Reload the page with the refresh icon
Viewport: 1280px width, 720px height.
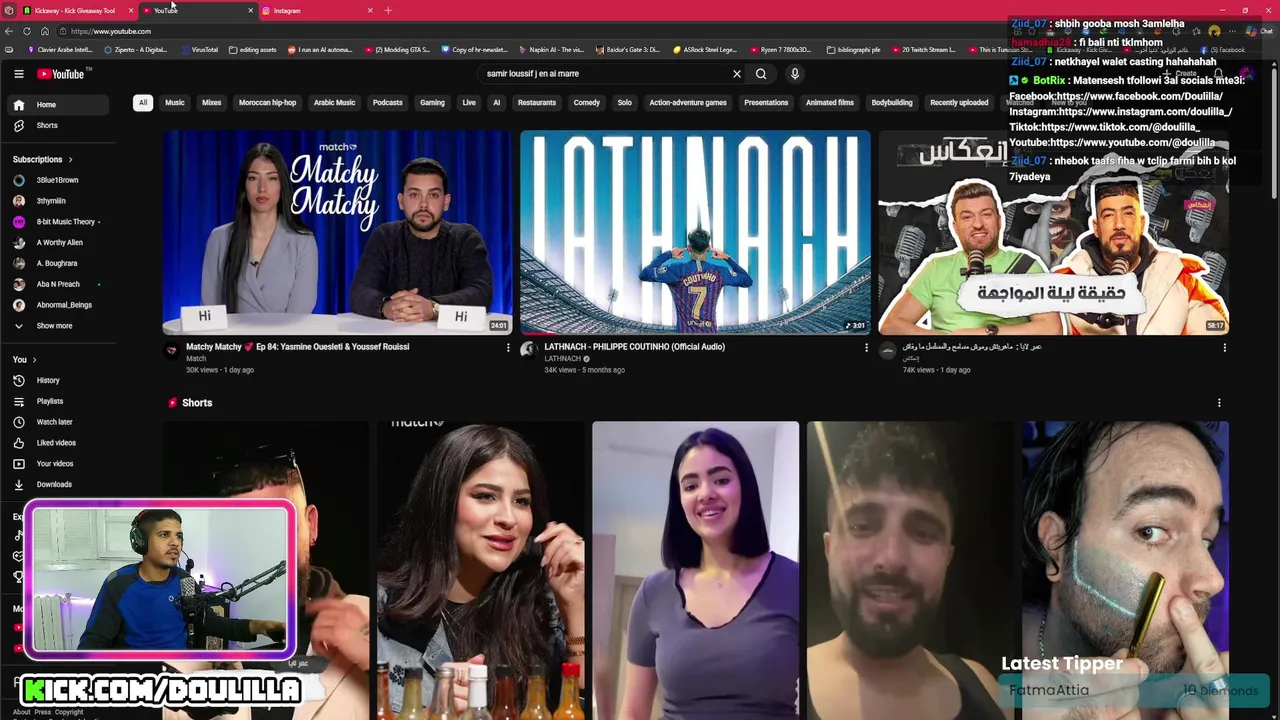click(27, 31)
